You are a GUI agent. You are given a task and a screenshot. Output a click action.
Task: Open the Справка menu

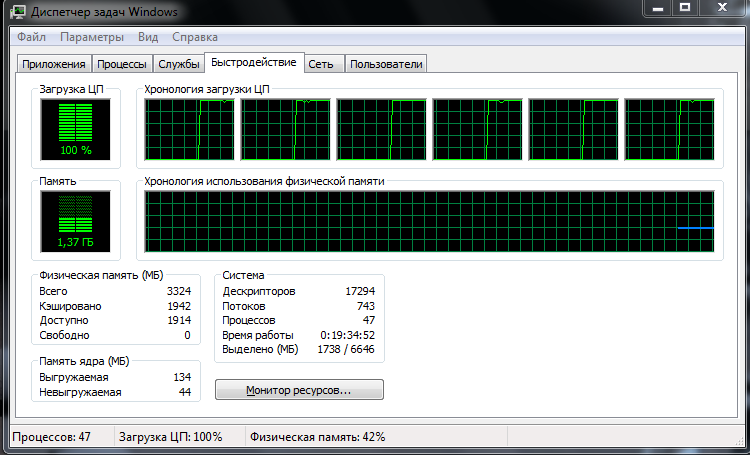[x=195, y=37]
